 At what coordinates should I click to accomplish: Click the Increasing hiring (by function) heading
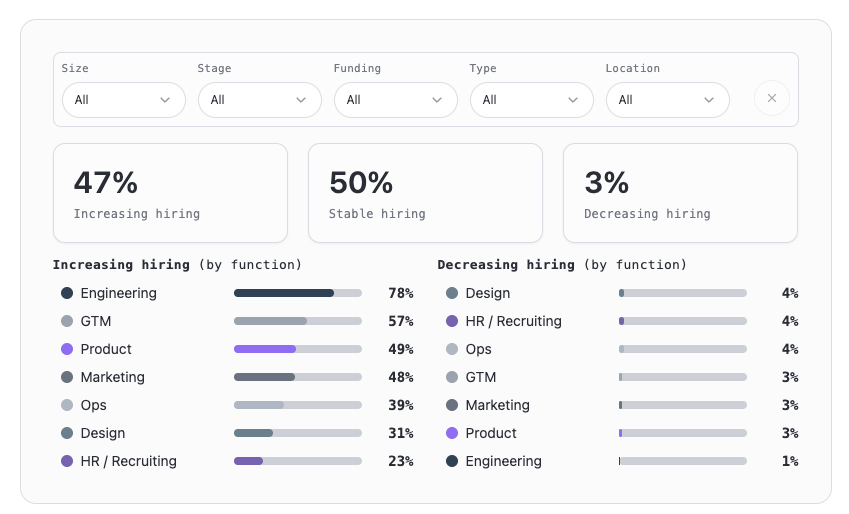(x=177, y=265)
